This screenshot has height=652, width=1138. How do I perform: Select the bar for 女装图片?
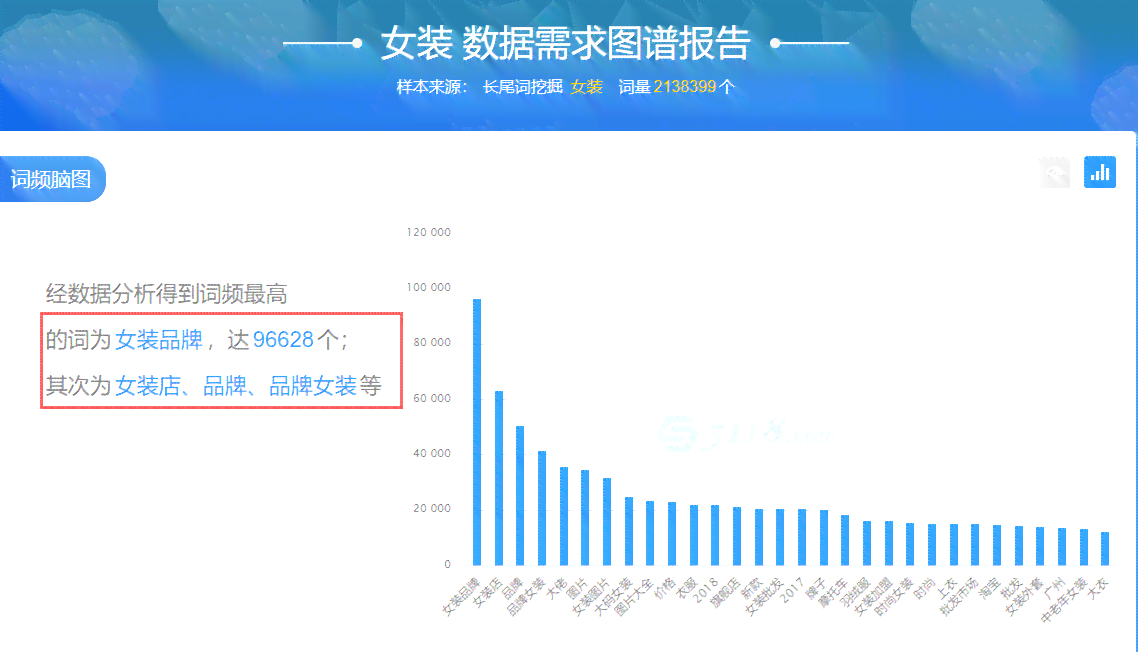(607, 521)
